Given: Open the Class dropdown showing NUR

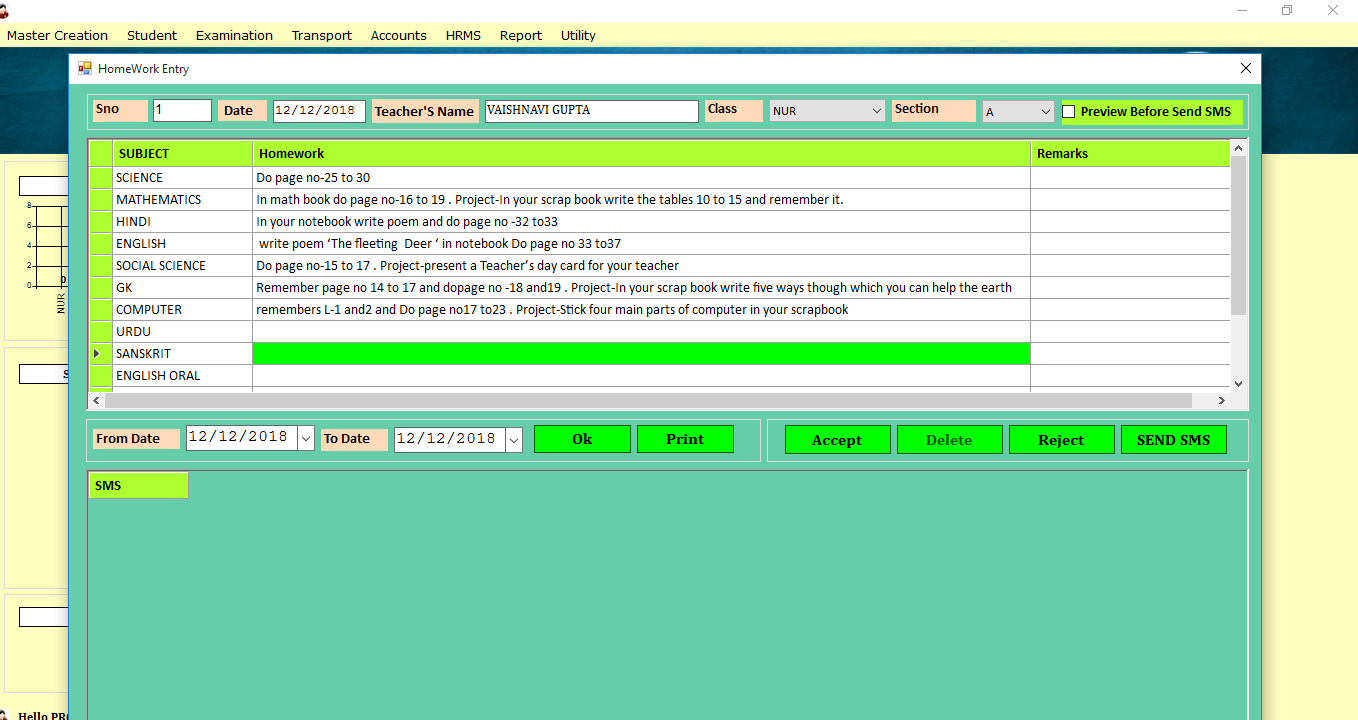Looking at the screenshot, I should tap(876, 111).
